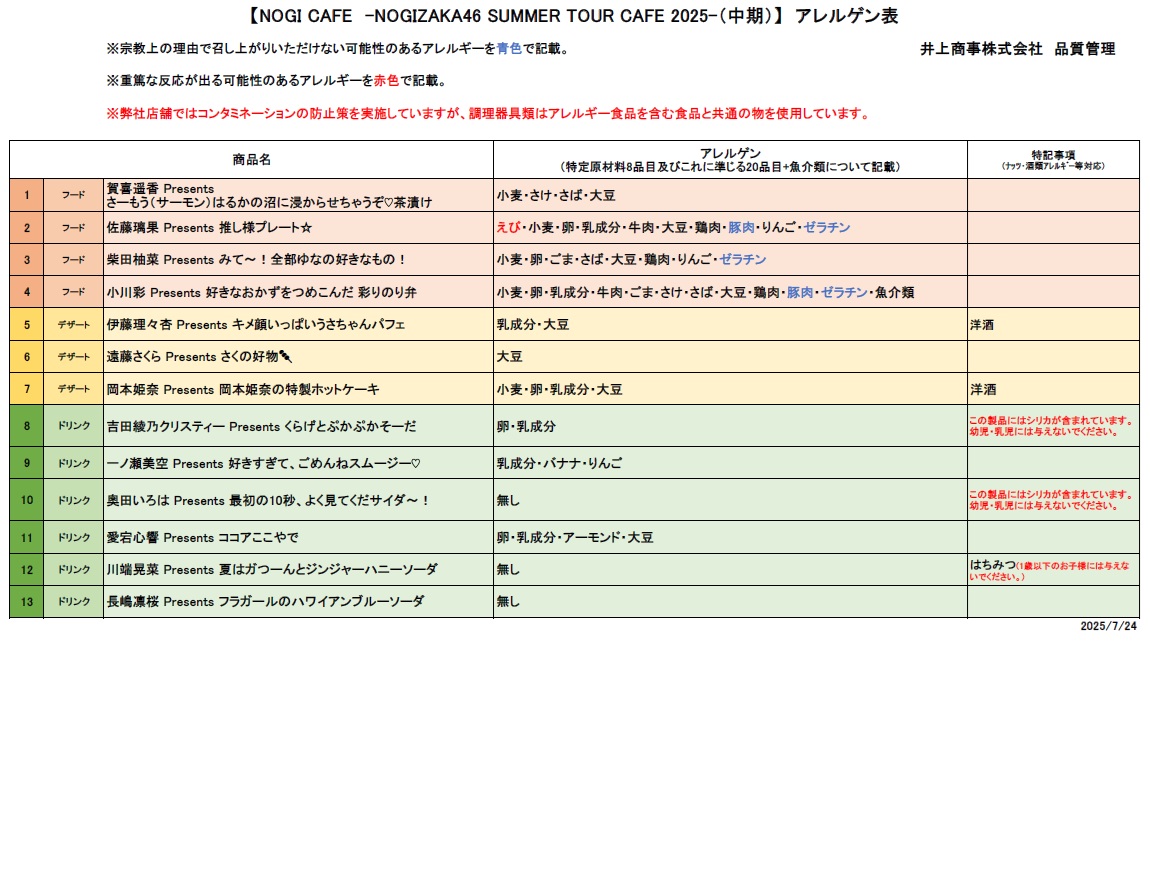Click the "特記事項" column header
Viewport: 1150px width, 891px height.
tap(1053, 159)
